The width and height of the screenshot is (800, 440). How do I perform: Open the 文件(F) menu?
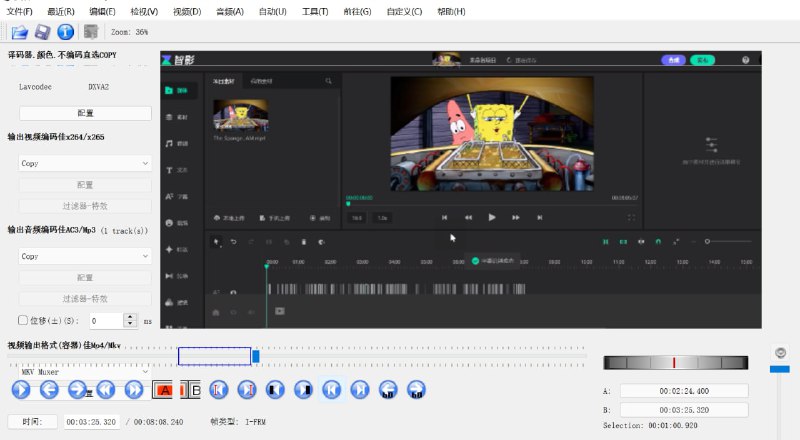[x=19, y=11]
